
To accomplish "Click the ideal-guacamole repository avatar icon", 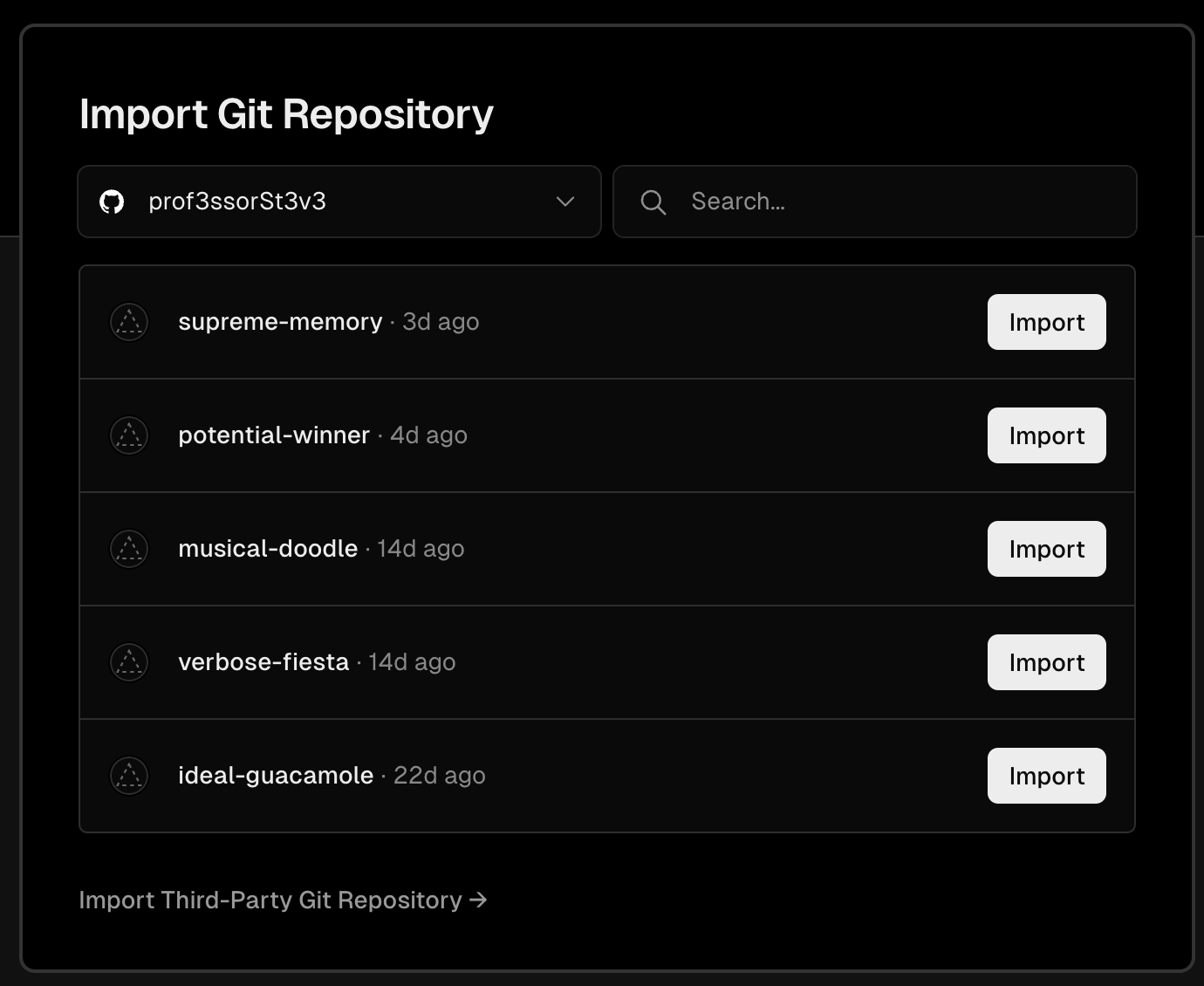I will point(129,776).
